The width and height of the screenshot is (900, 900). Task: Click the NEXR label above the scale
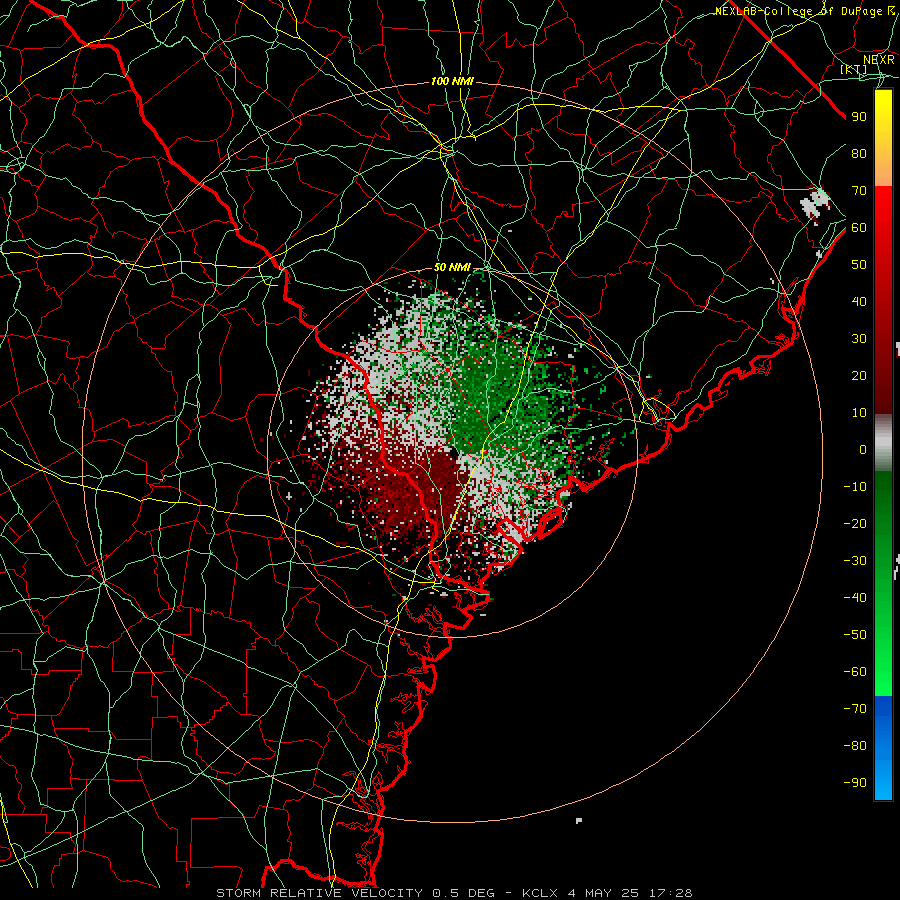tap(879, 59)
